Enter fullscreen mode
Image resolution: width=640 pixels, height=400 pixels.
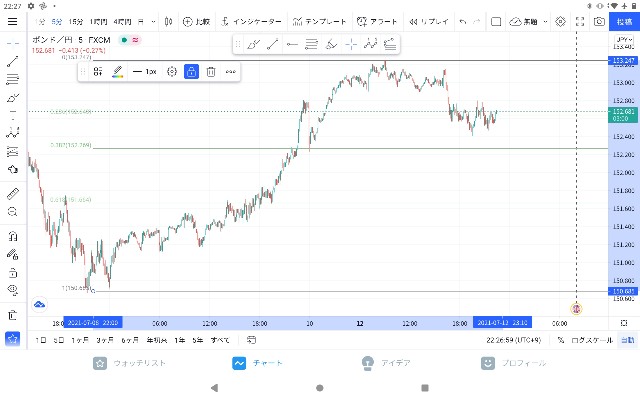pos(580,22)
